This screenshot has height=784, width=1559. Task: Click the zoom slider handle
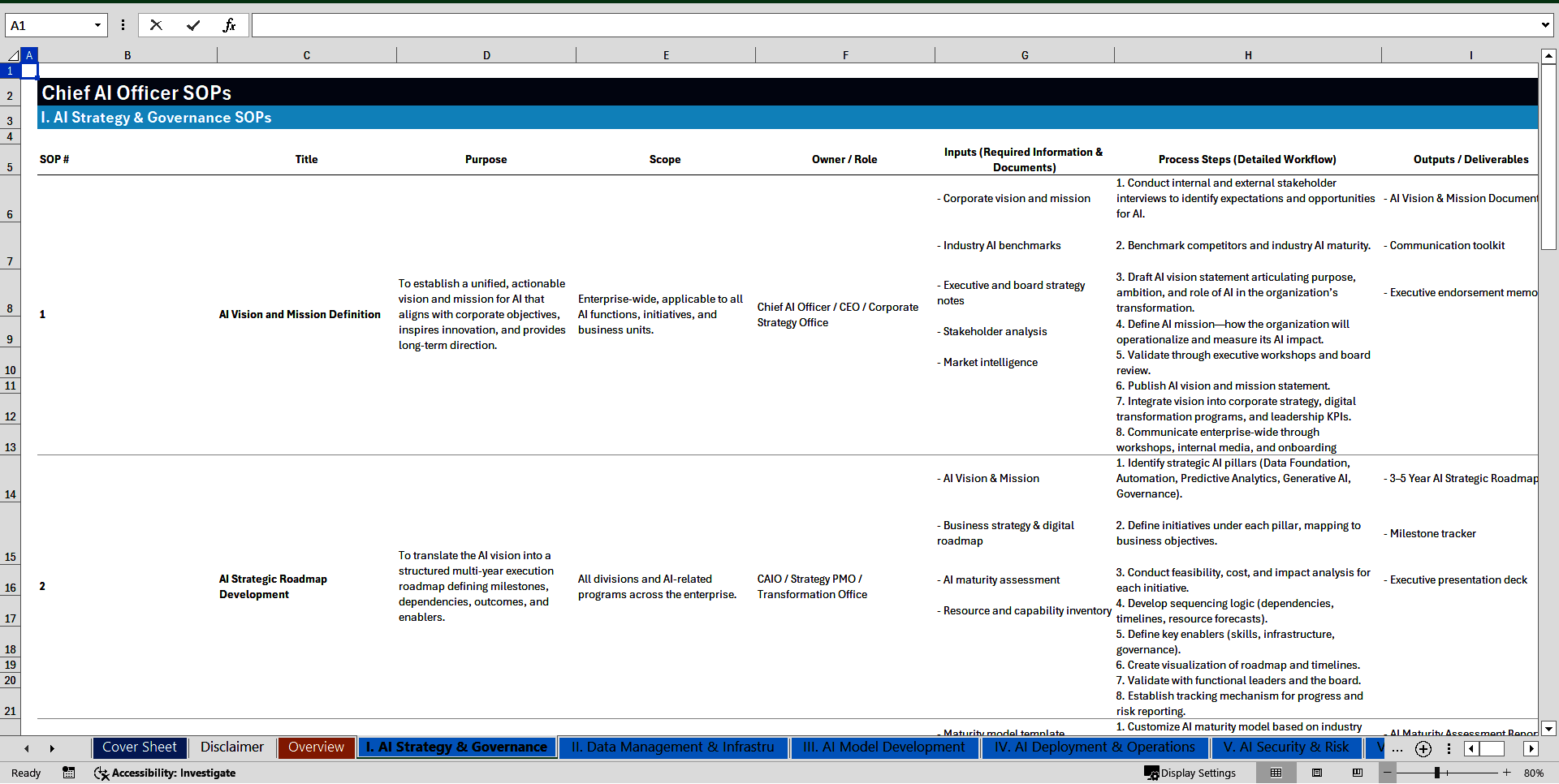click(1436, 773)
